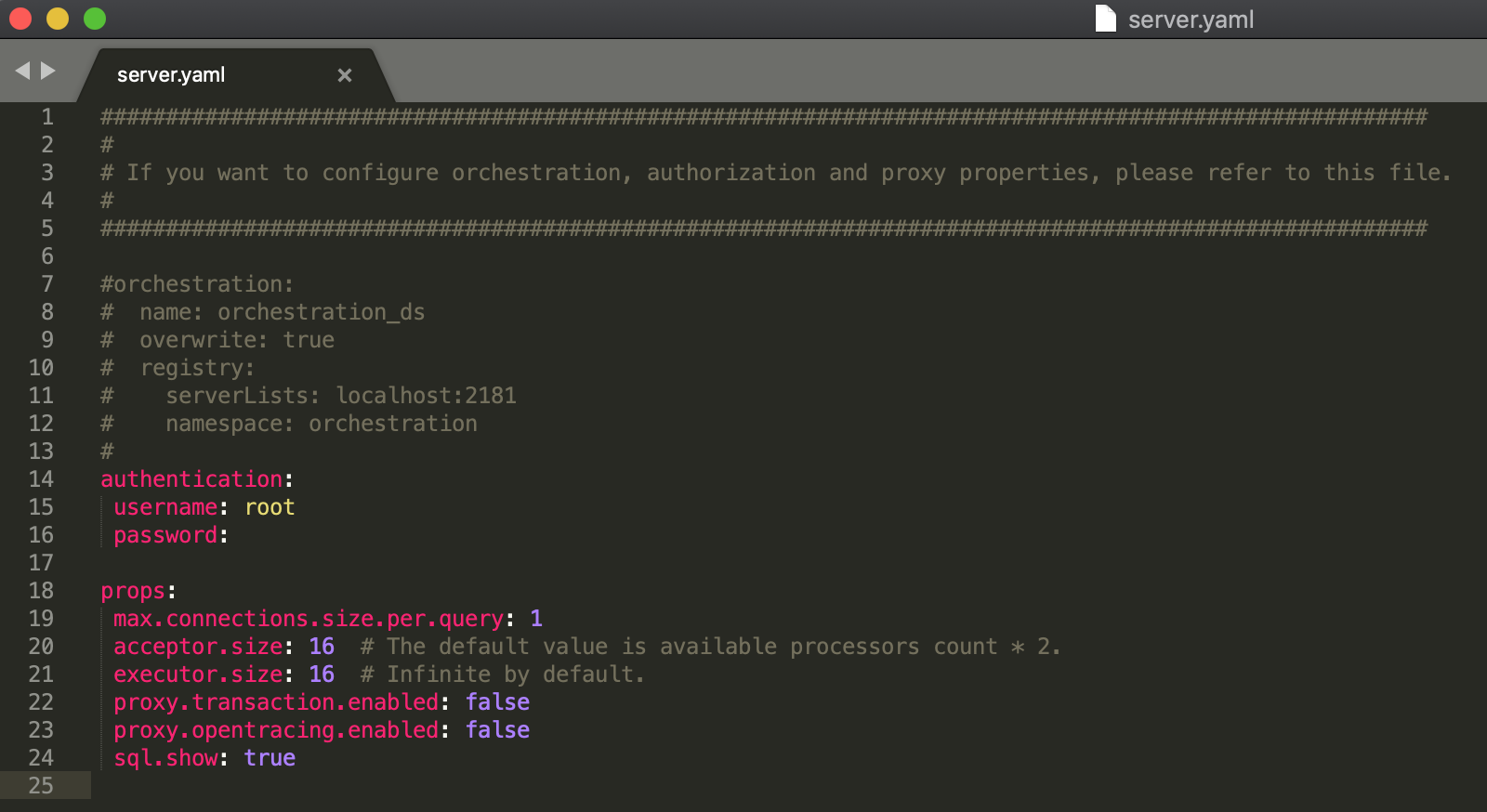1487x812 pixels.
Task: Click the back navigation arrow
Action: (22, 70)
